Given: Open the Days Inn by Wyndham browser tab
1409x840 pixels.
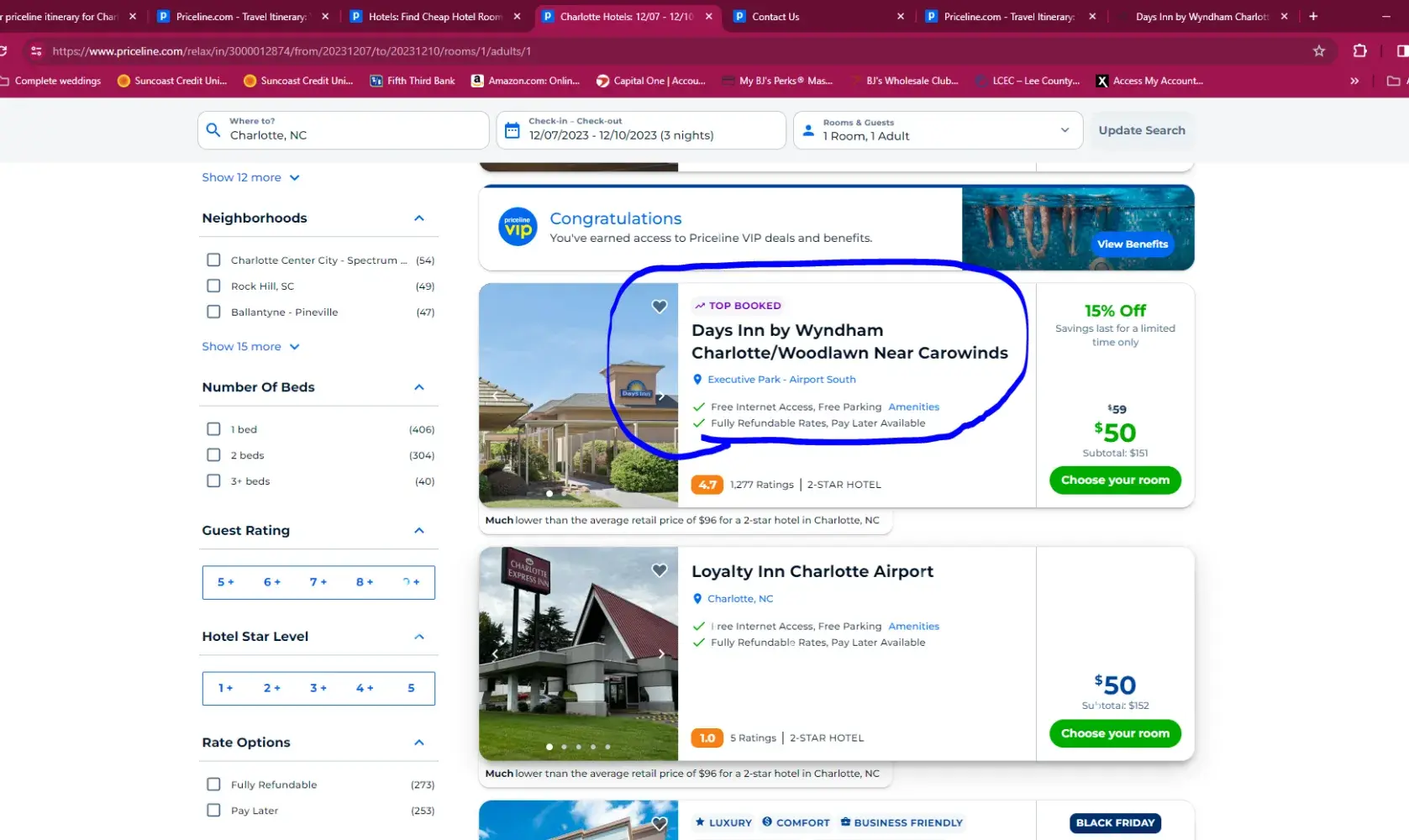Looking at the screenshot, I should [x=1201, y=17].
